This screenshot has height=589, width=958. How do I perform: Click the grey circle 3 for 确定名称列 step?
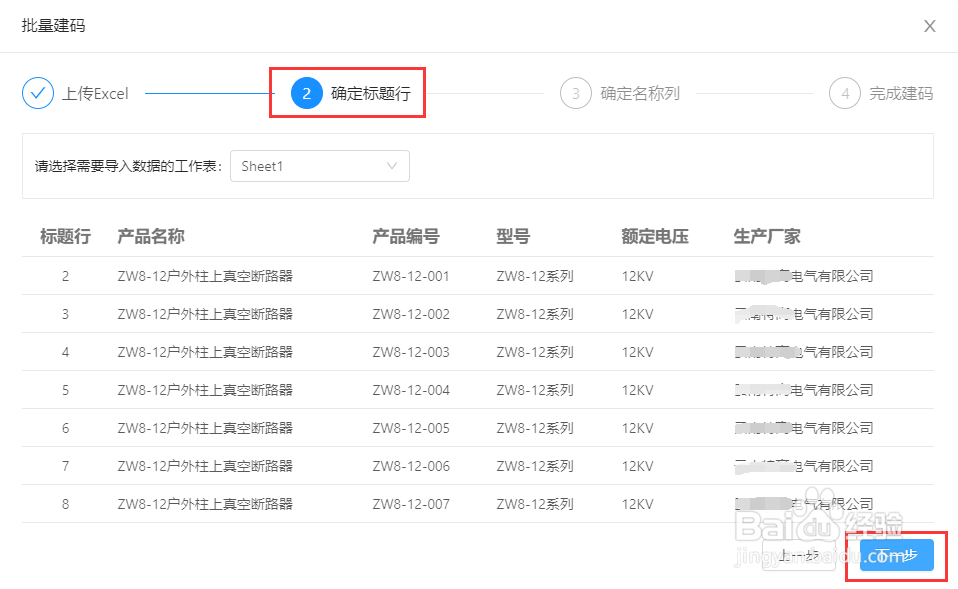575,92
